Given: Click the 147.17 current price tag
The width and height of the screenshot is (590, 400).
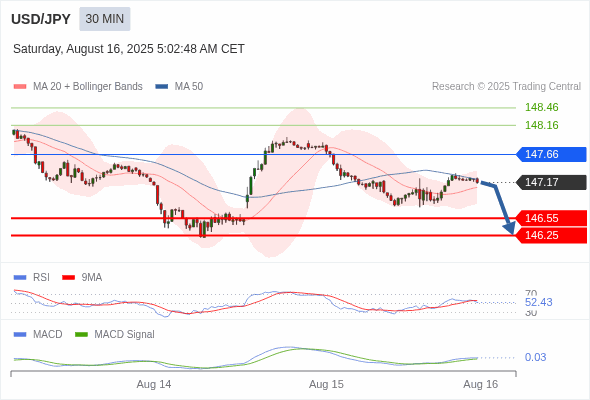Looking at the screenshot, I should (x=551, y=182).
